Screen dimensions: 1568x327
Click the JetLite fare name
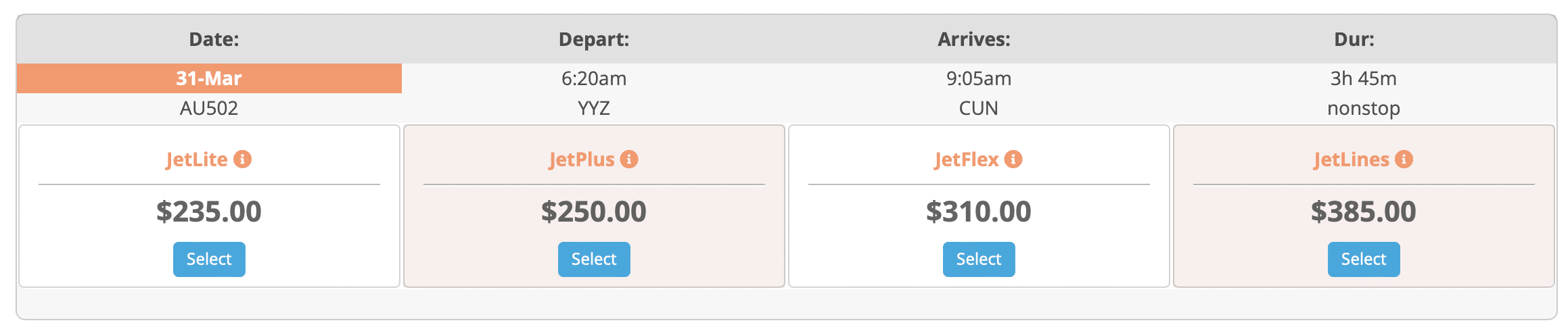click(197, 159)
